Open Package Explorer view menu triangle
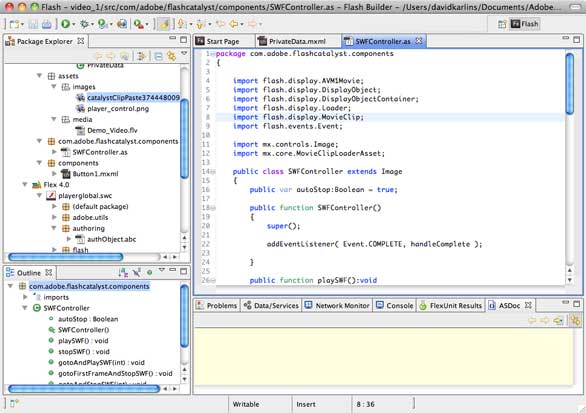586x413 pixels. 184,54
